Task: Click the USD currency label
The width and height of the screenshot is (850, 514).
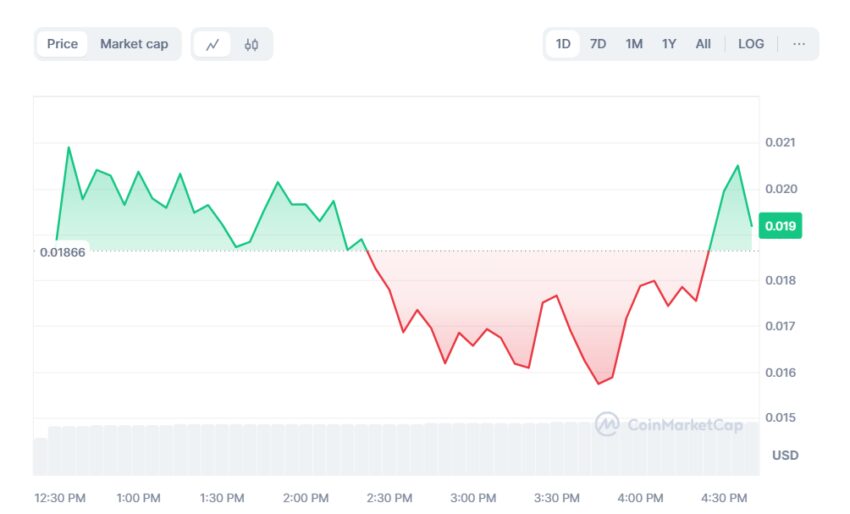Action: [785, 456]
